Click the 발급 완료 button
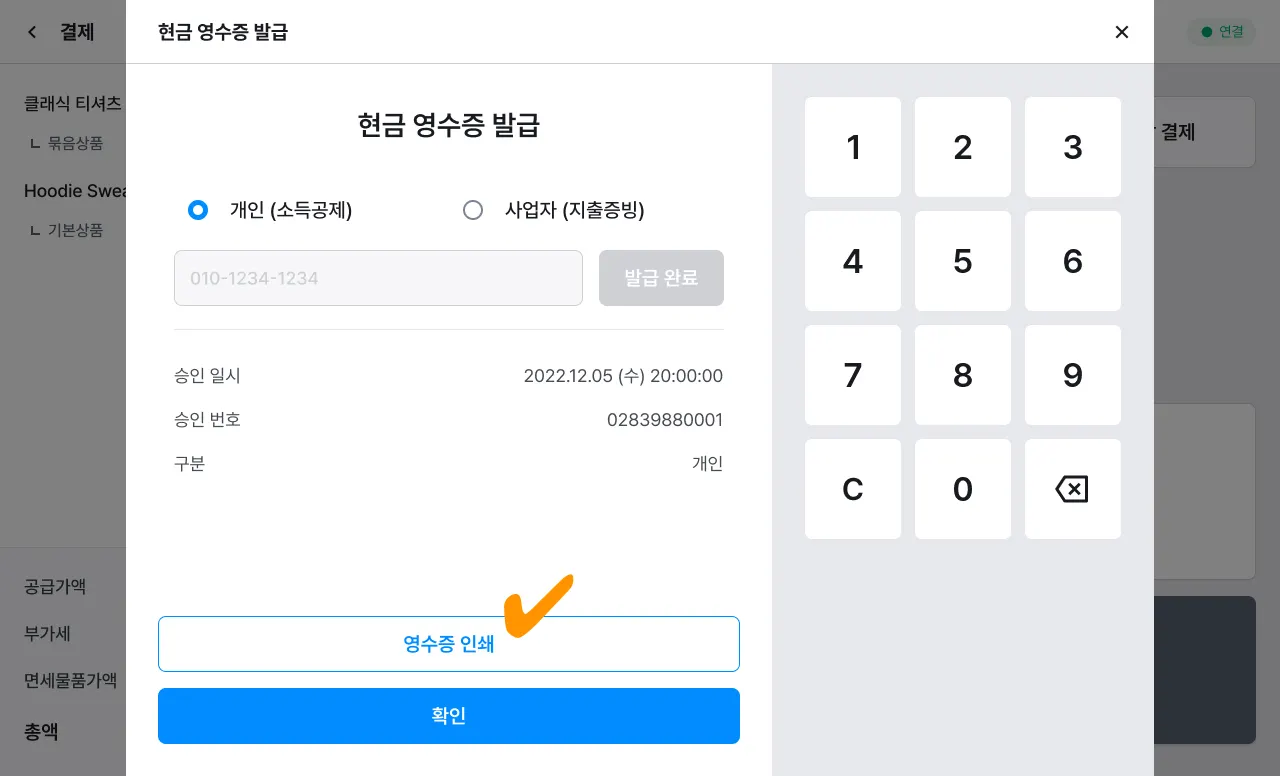 pos(661,278)
